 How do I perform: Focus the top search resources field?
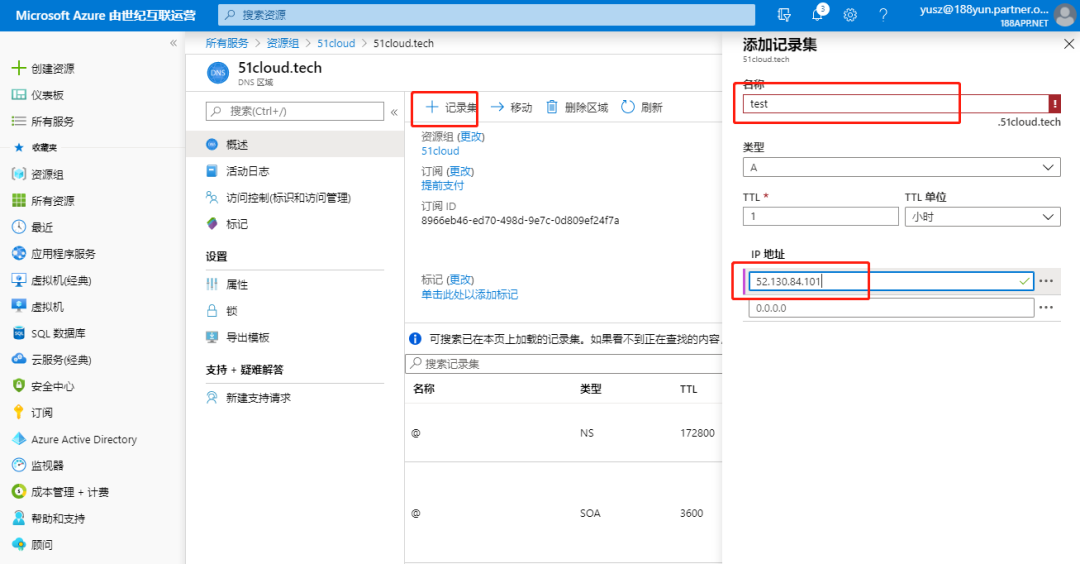(486, 14)
